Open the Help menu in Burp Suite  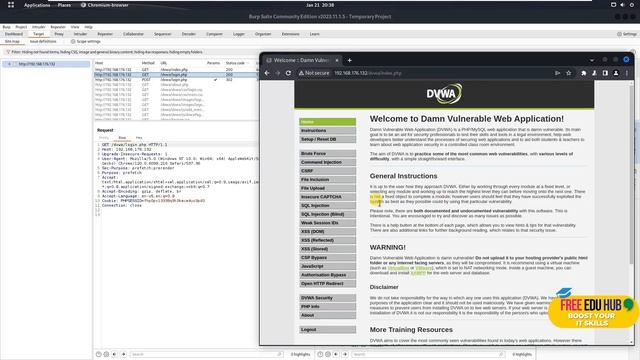tap(88, 27)
